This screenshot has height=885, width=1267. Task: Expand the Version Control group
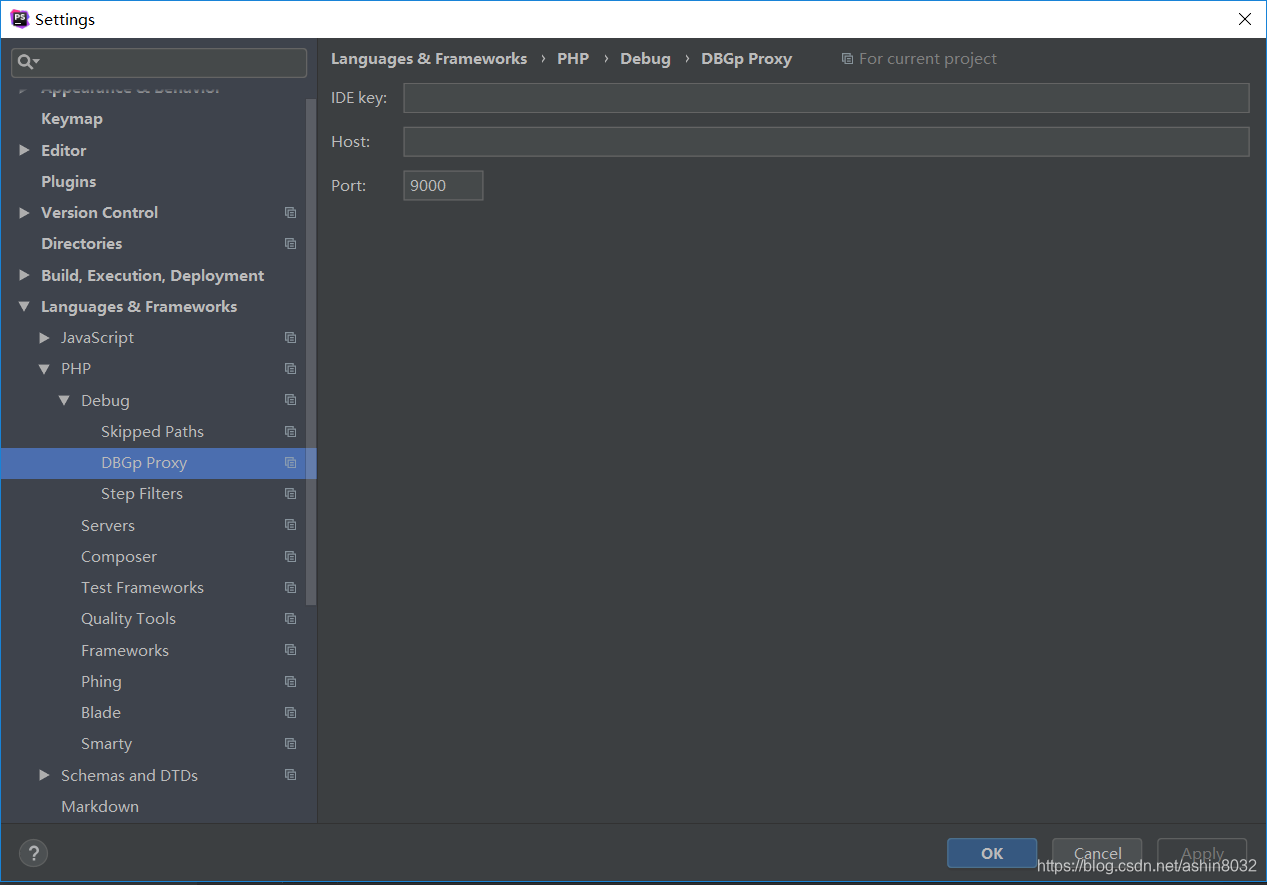coord(24,213)
